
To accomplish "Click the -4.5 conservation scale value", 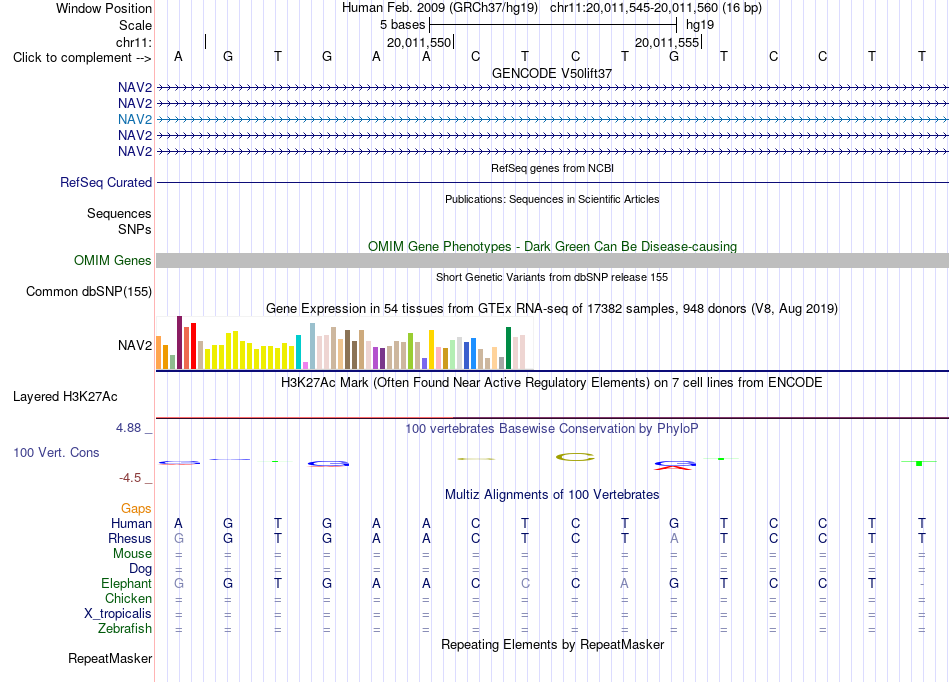I will click(x=130, y=478).
